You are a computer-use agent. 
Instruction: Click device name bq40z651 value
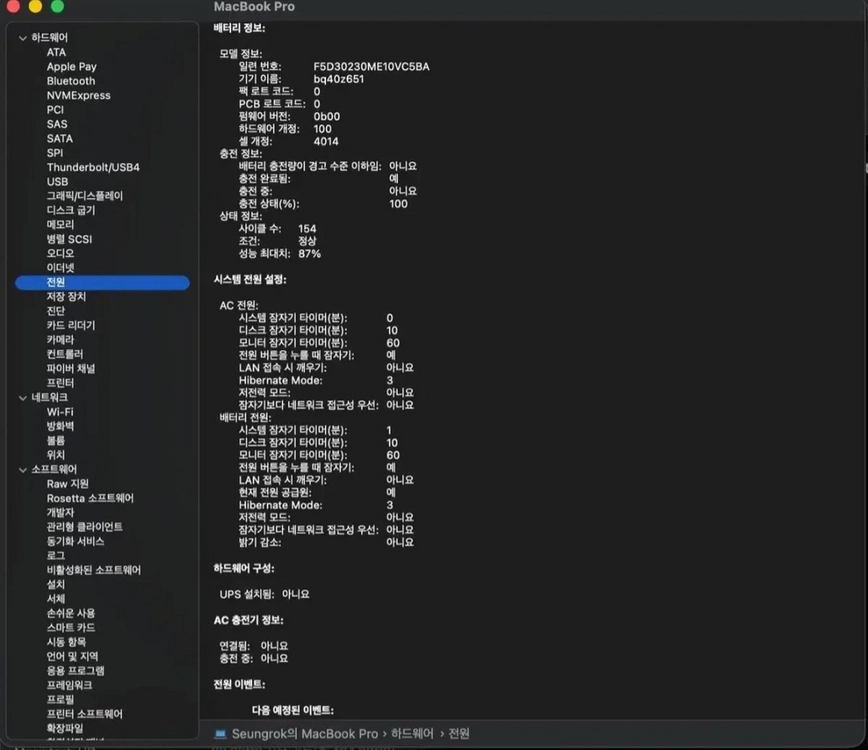coord(339,79)
